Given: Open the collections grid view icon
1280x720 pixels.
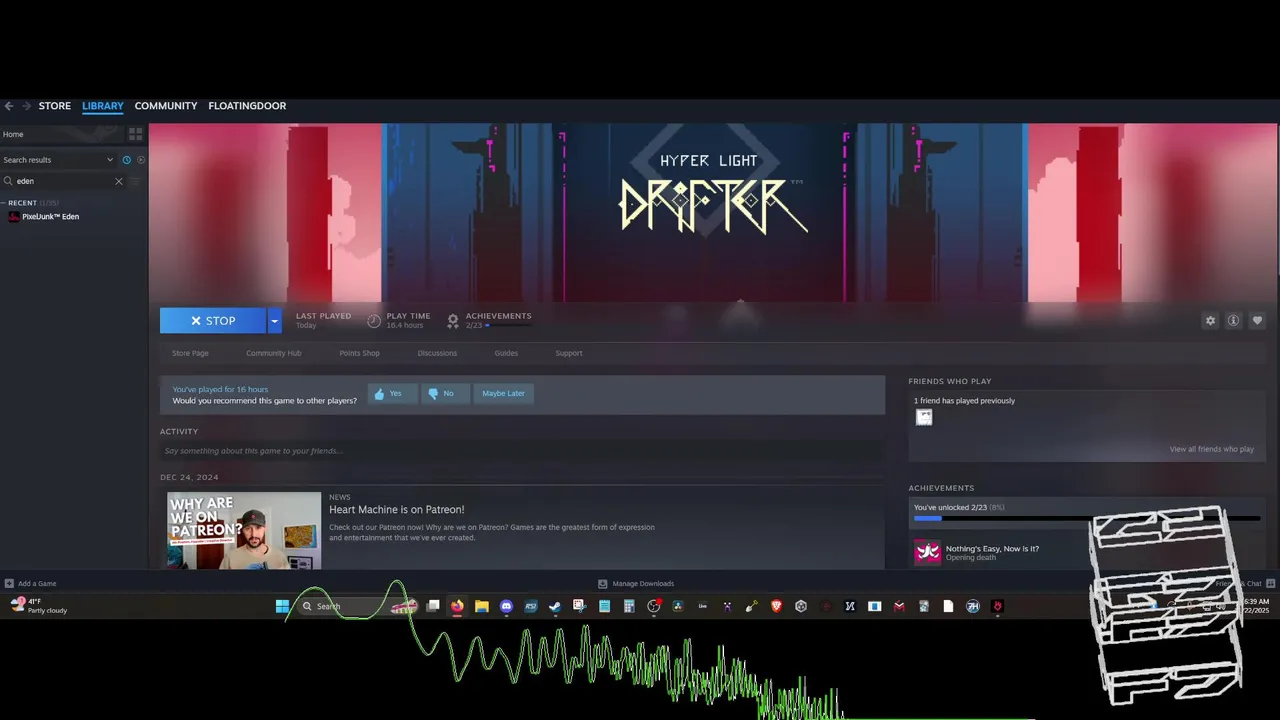Looking at the screenshot, I should click(x=136, y=134).
